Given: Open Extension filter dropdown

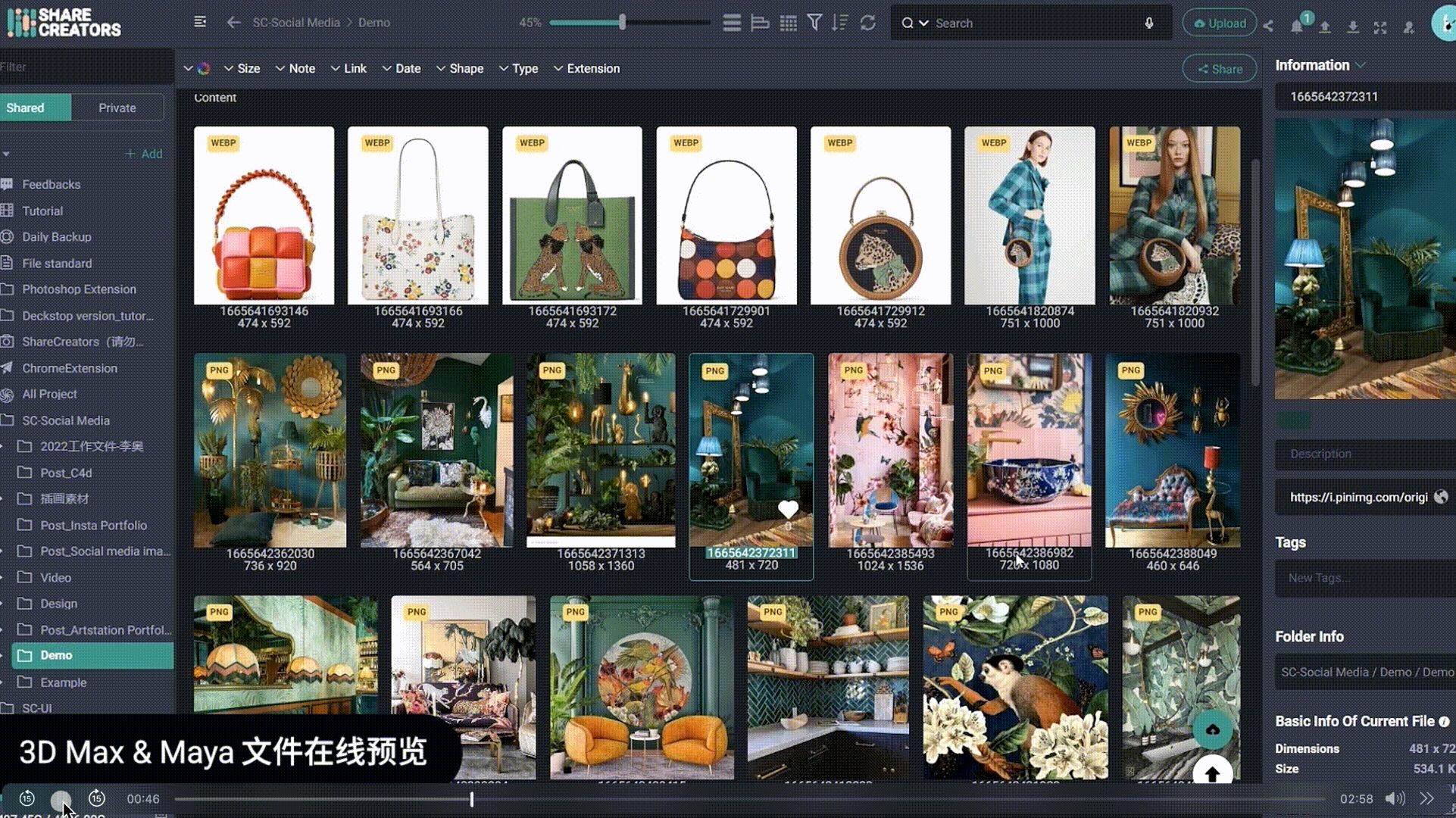Looking at the screenshot, I should pos(586,68).
